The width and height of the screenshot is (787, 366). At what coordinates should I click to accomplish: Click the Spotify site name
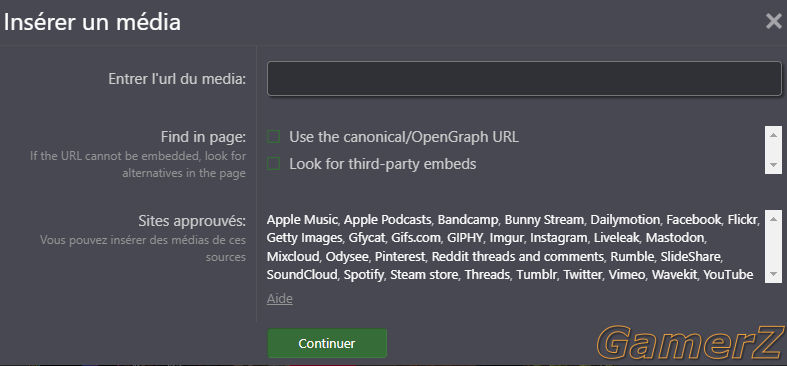click(364, 275)
